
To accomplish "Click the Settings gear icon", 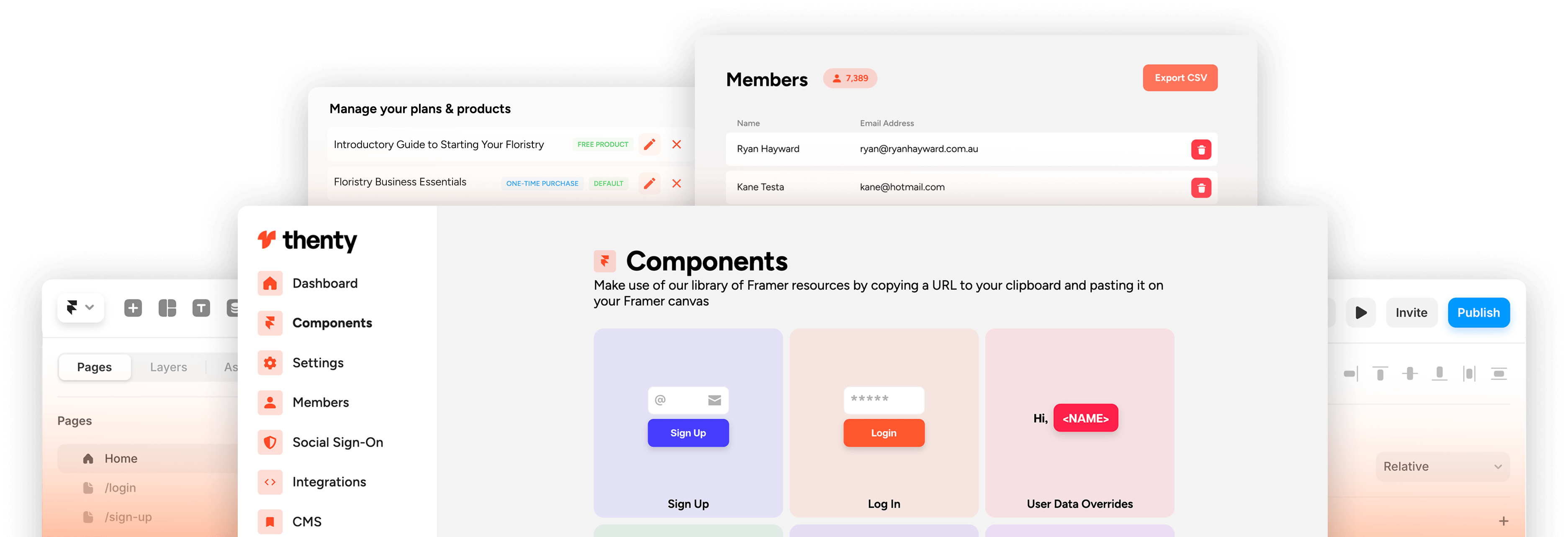I will [x=270, y=363].
